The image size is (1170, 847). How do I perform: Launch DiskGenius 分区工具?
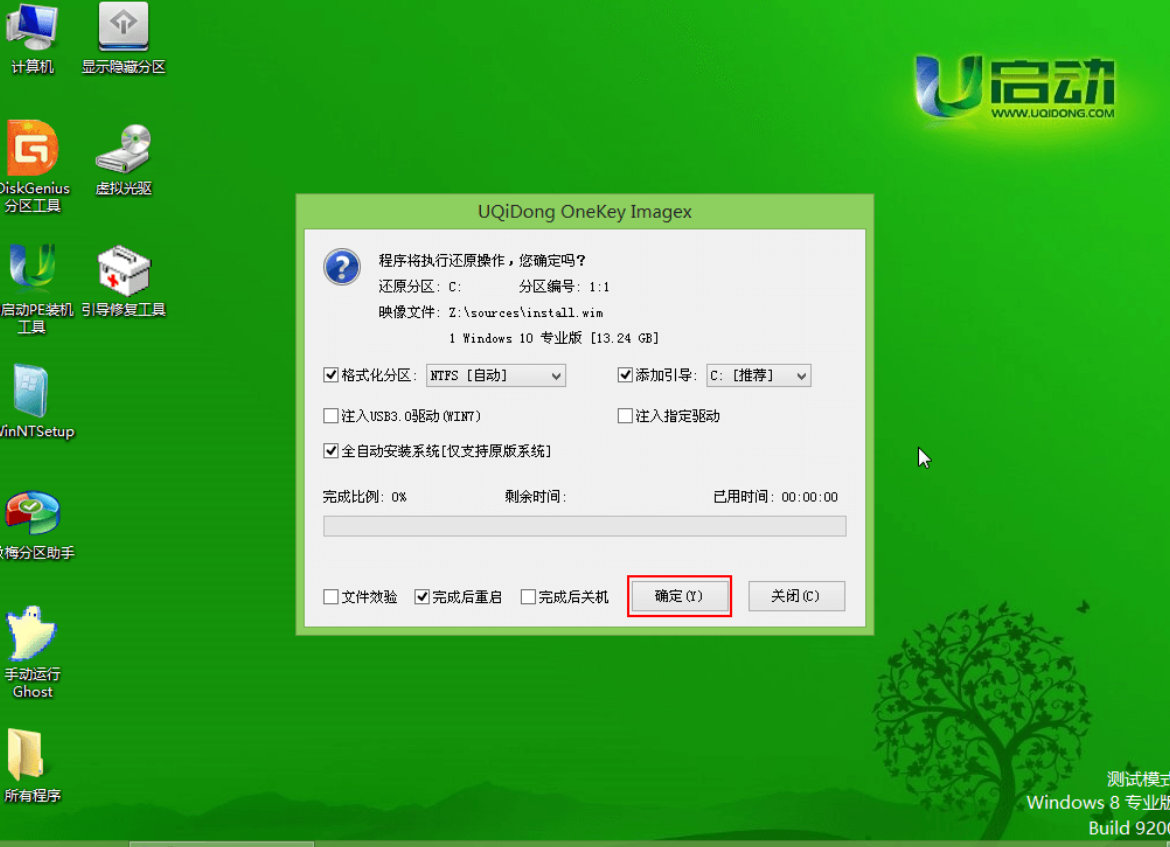tap(34, 166)
